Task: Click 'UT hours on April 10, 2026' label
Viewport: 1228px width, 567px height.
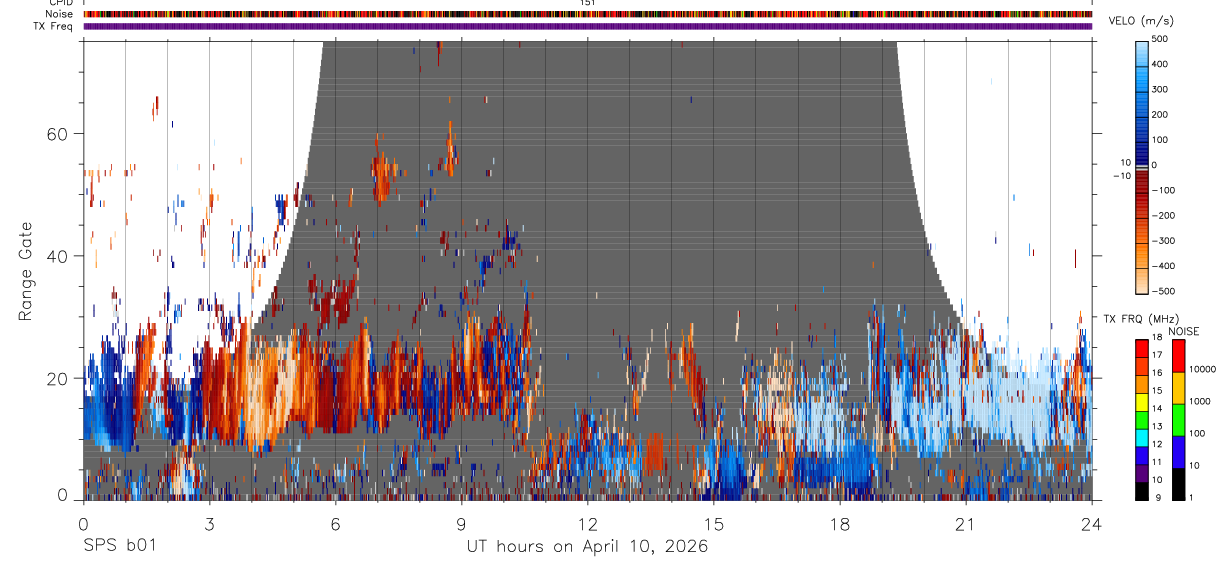Action: pyautogui.click(x=587, y=547)
